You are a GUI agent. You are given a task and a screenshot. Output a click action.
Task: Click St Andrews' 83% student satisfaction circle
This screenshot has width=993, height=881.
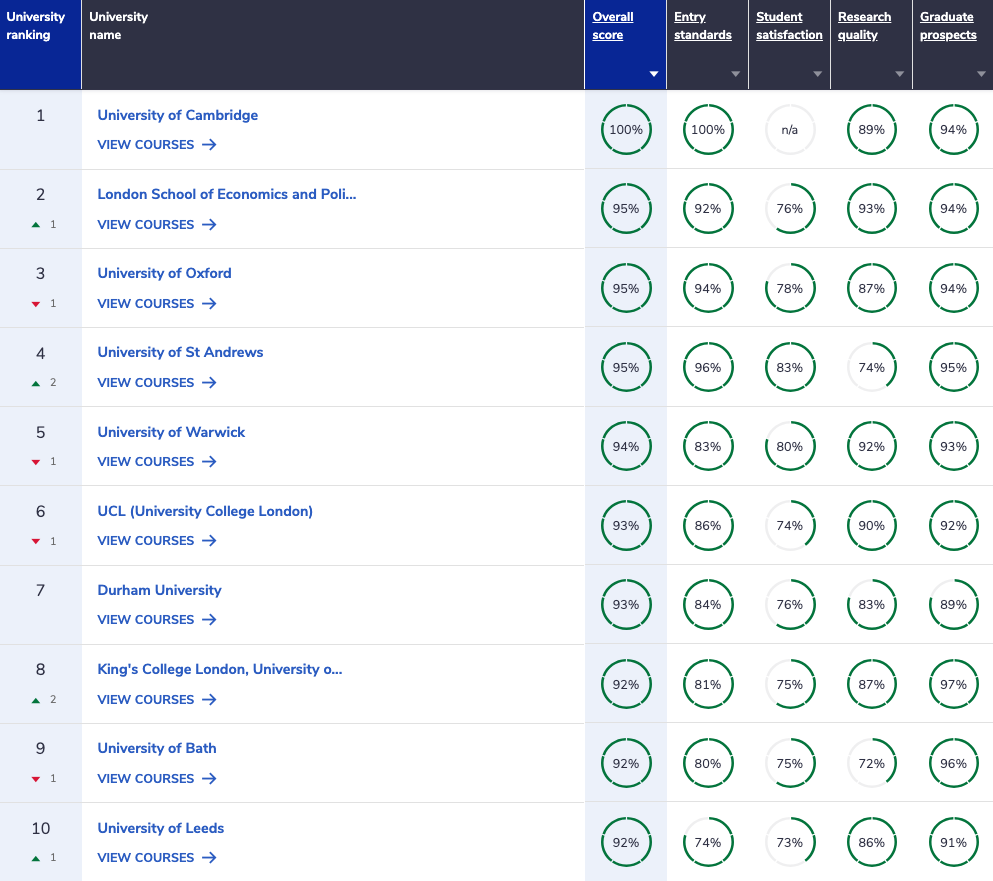[790, 368]
